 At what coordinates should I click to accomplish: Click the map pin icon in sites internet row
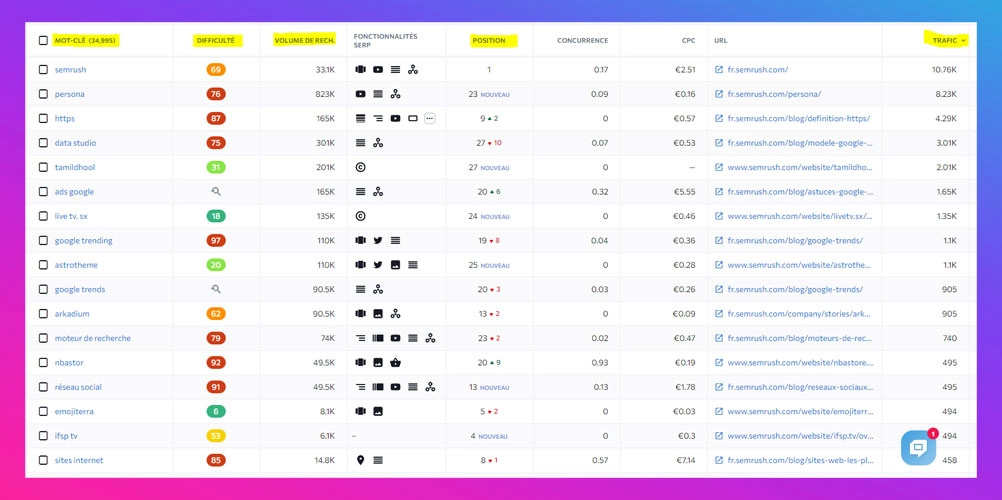tap(360, 460)
